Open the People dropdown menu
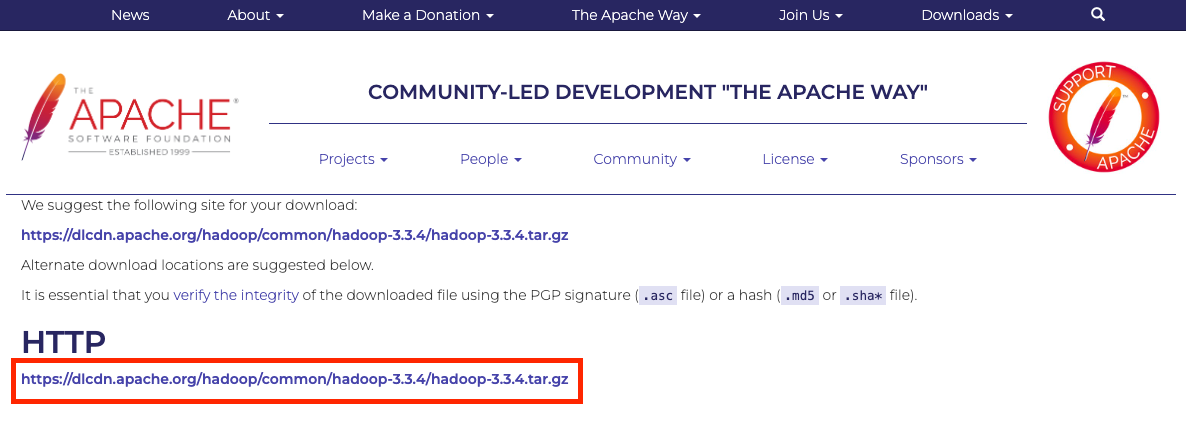The width and height of the screenshot is (1186, 432). pos(491,159)
